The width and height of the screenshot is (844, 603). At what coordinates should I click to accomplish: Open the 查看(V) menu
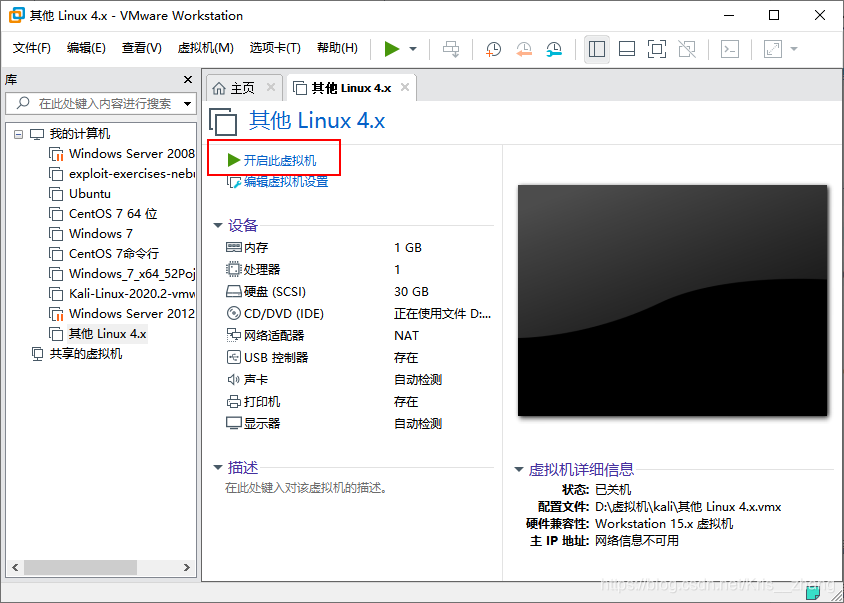[x=142, y=48]
